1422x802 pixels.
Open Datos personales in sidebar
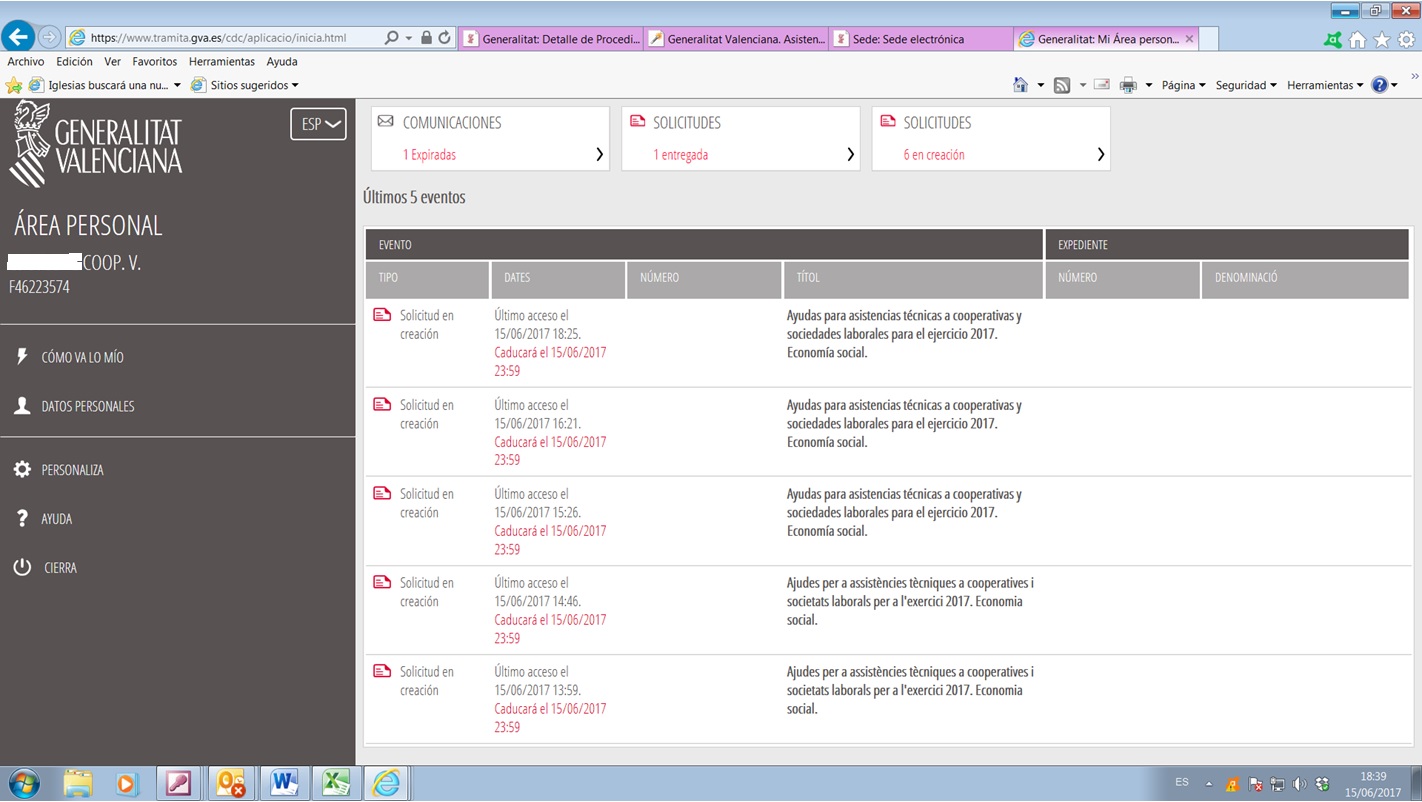(88, 406)
